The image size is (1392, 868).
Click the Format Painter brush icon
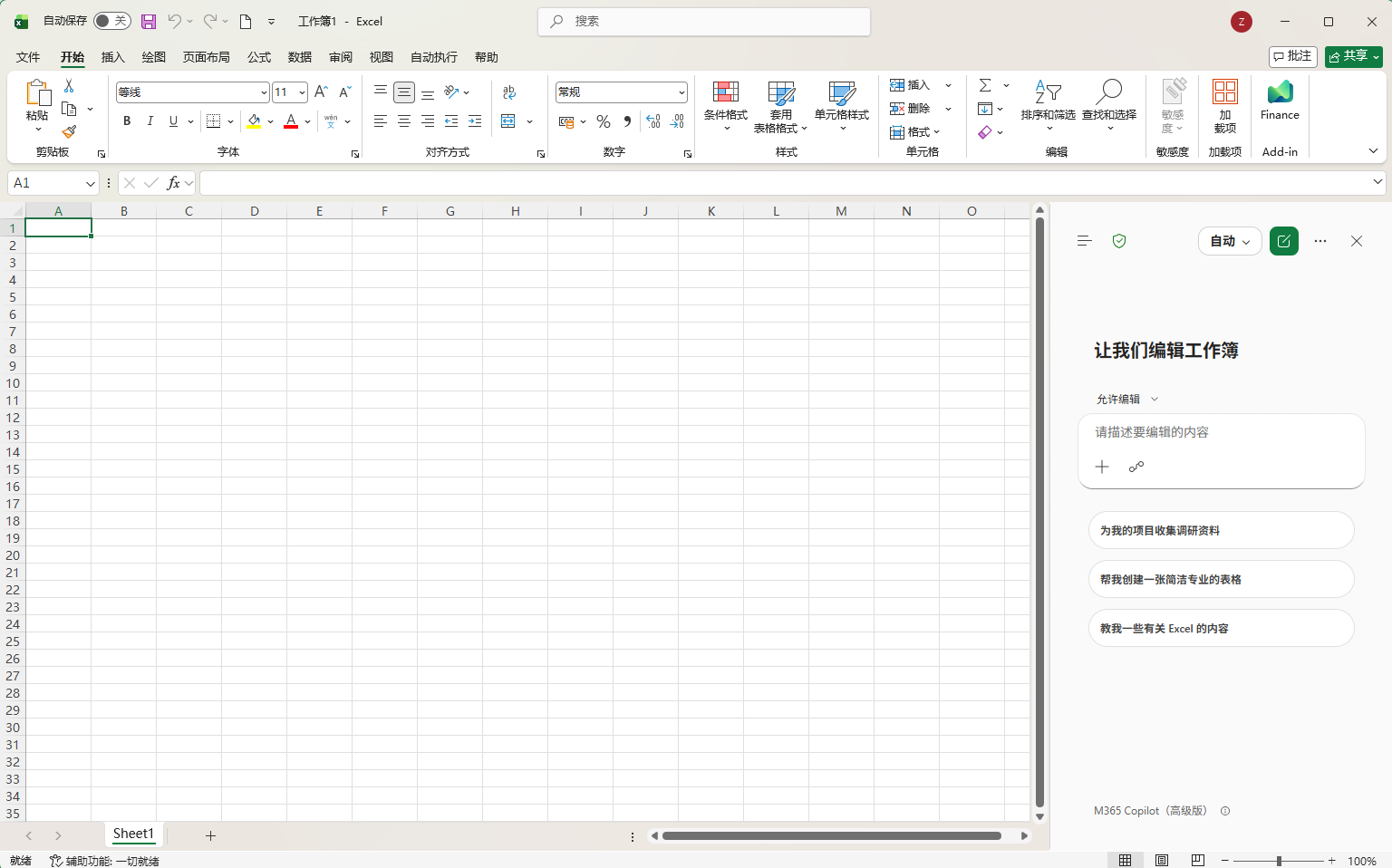pyautogui.click(x=69, y=131)
